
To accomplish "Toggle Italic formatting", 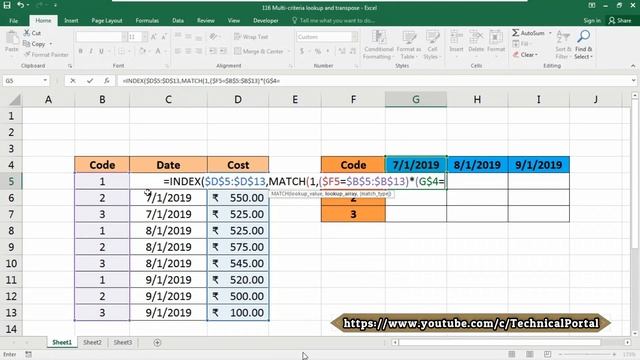I will pos(91,51).
